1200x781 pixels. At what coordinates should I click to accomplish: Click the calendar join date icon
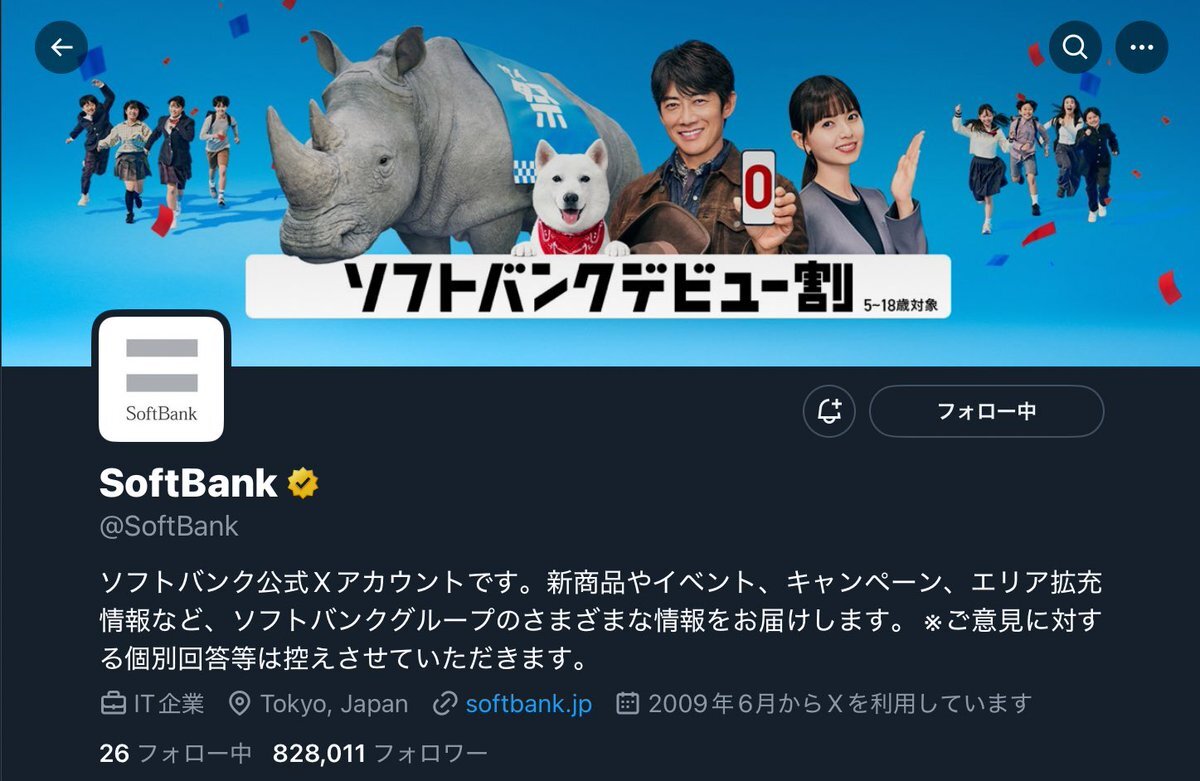coord(627,704)
